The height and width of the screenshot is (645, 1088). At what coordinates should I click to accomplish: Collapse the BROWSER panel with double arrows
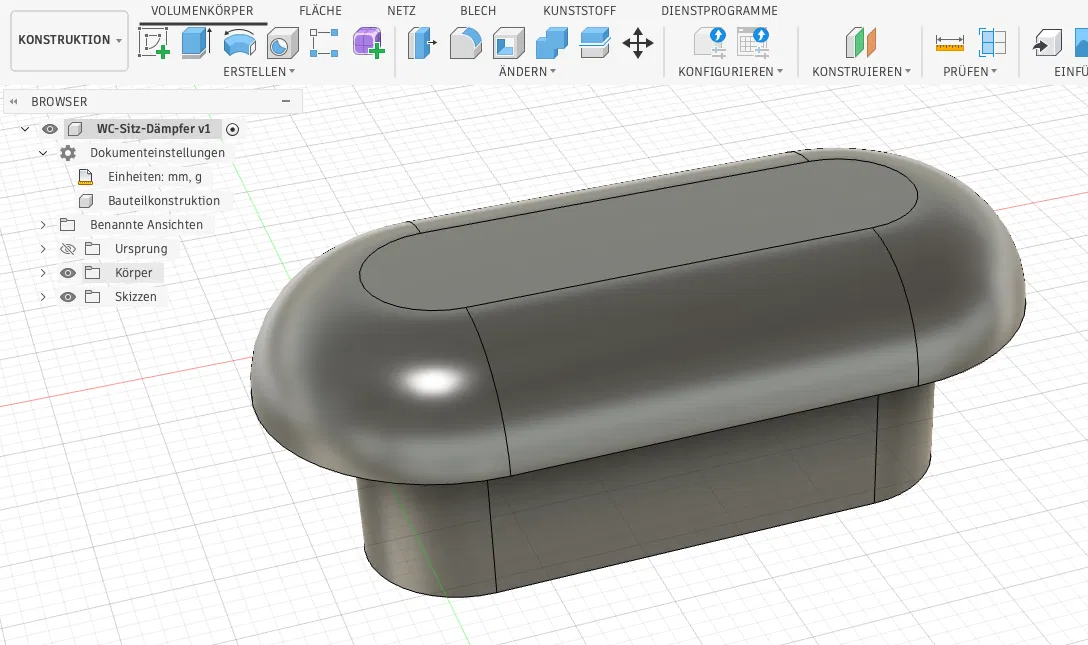click(13, 101)
